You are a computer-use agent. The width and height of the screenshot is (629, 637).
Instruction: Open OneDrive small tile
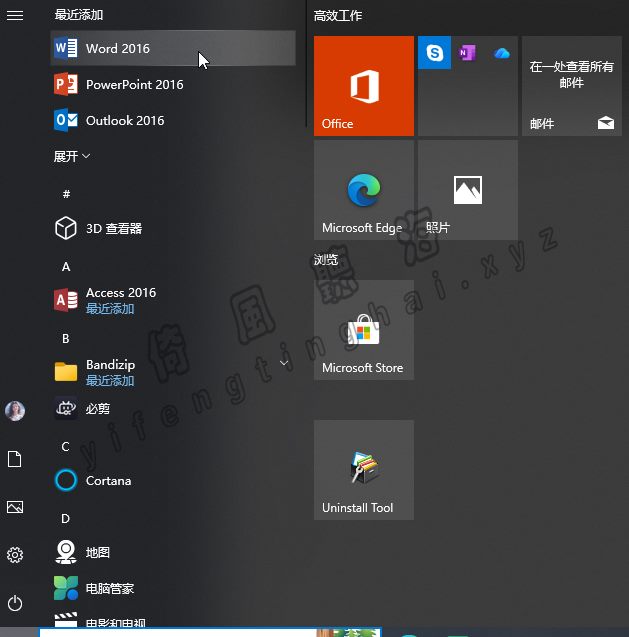click(501, 52)
